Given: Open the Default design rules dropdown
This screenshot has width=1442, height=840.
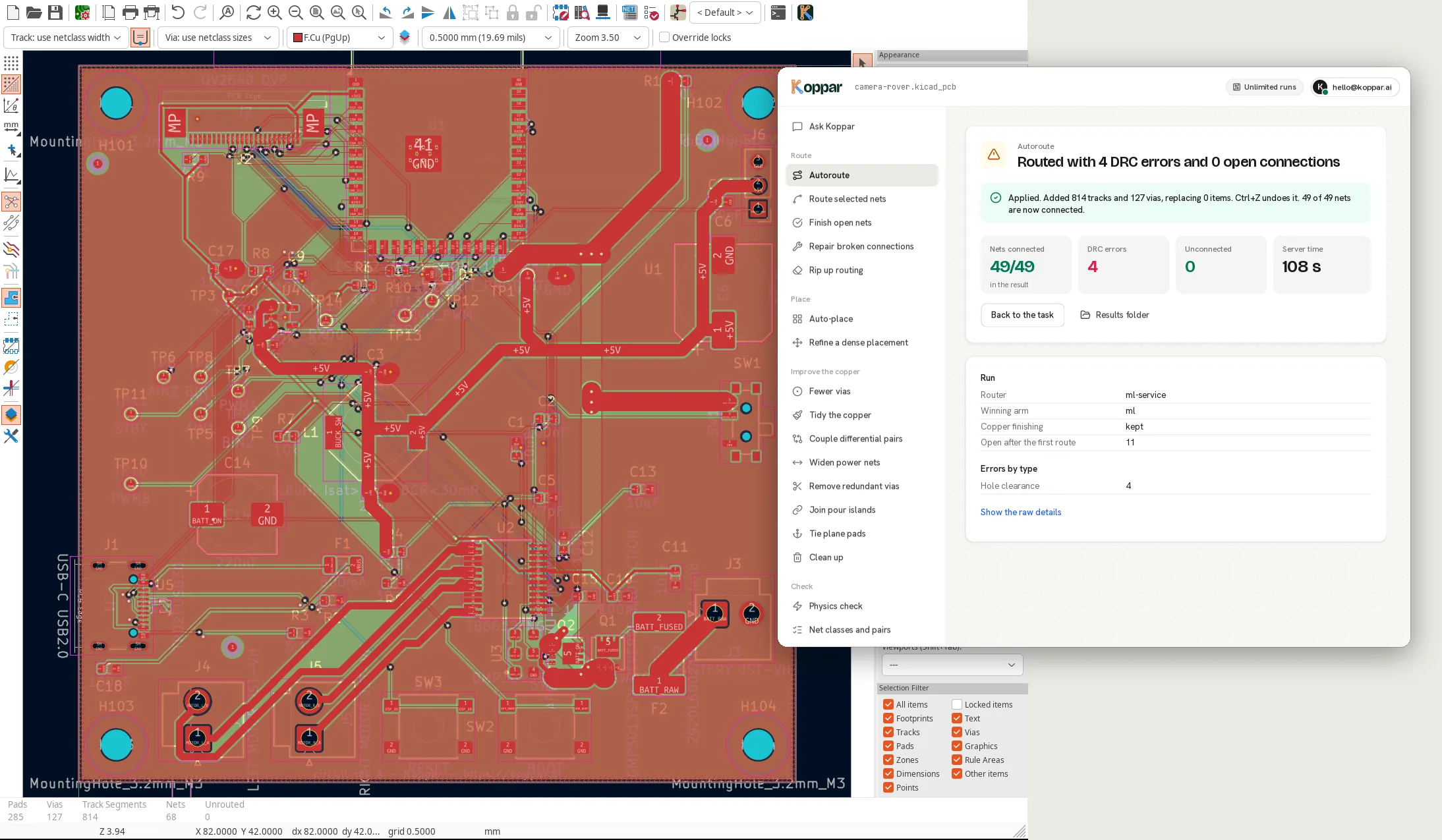Looking at the screenshot, I should click(x=725, y=13).
